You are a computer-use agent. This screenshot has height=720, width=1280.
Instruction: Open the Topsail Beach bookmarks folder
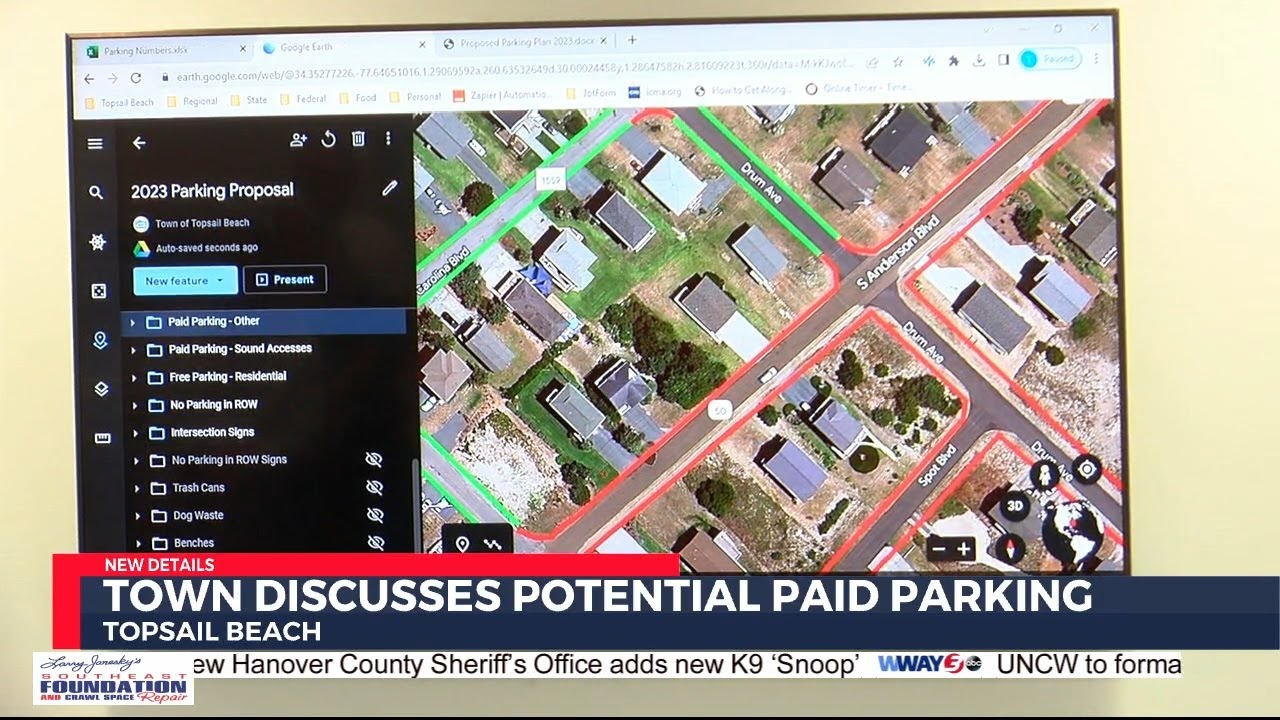click(x=120, y=102)
